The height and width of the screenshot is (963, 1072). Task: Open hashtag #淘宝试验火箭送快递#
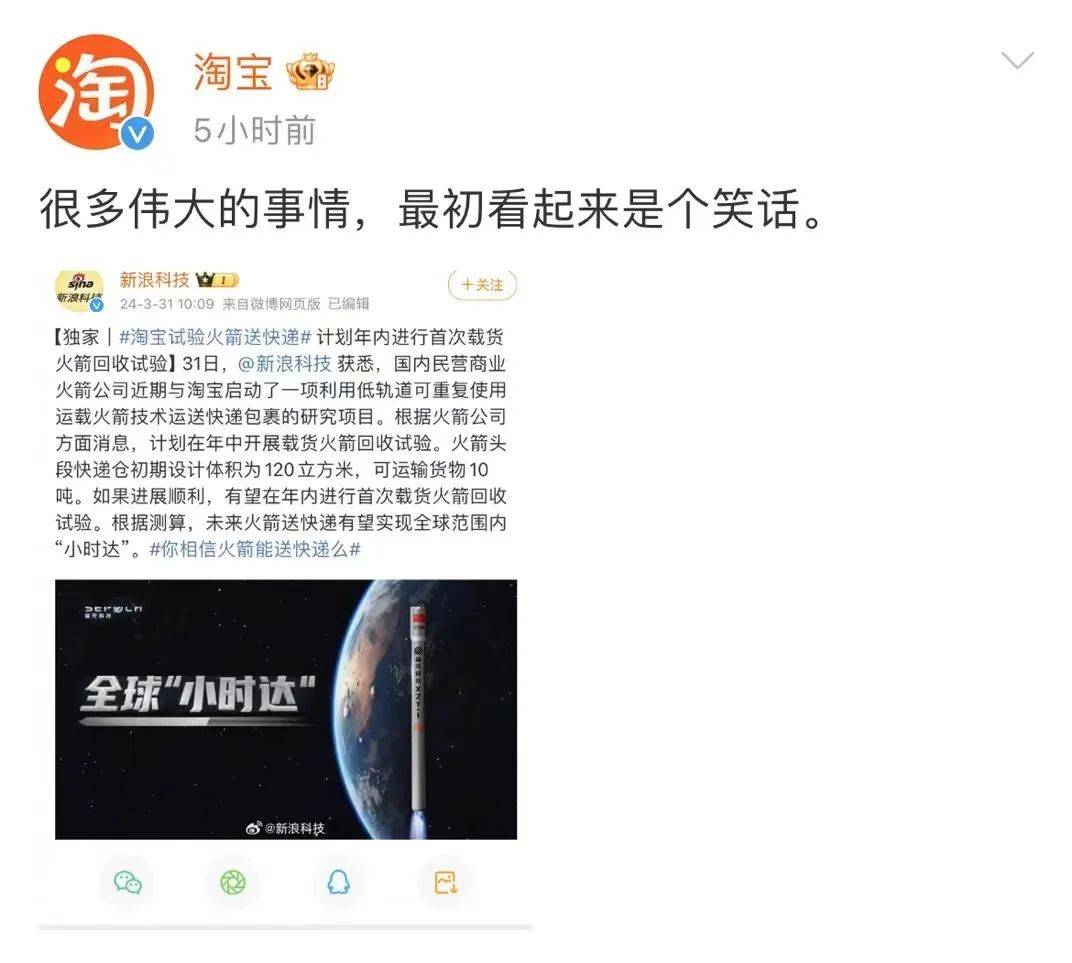point(215,336)
